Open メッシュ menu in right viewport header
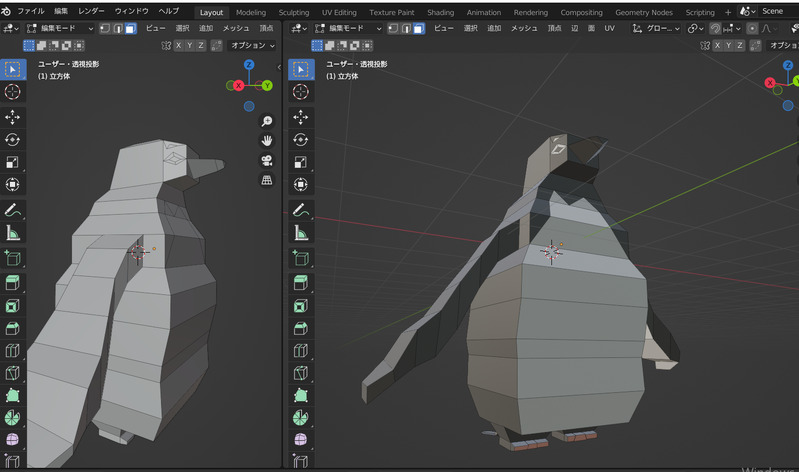 click(x=524, y=29)
